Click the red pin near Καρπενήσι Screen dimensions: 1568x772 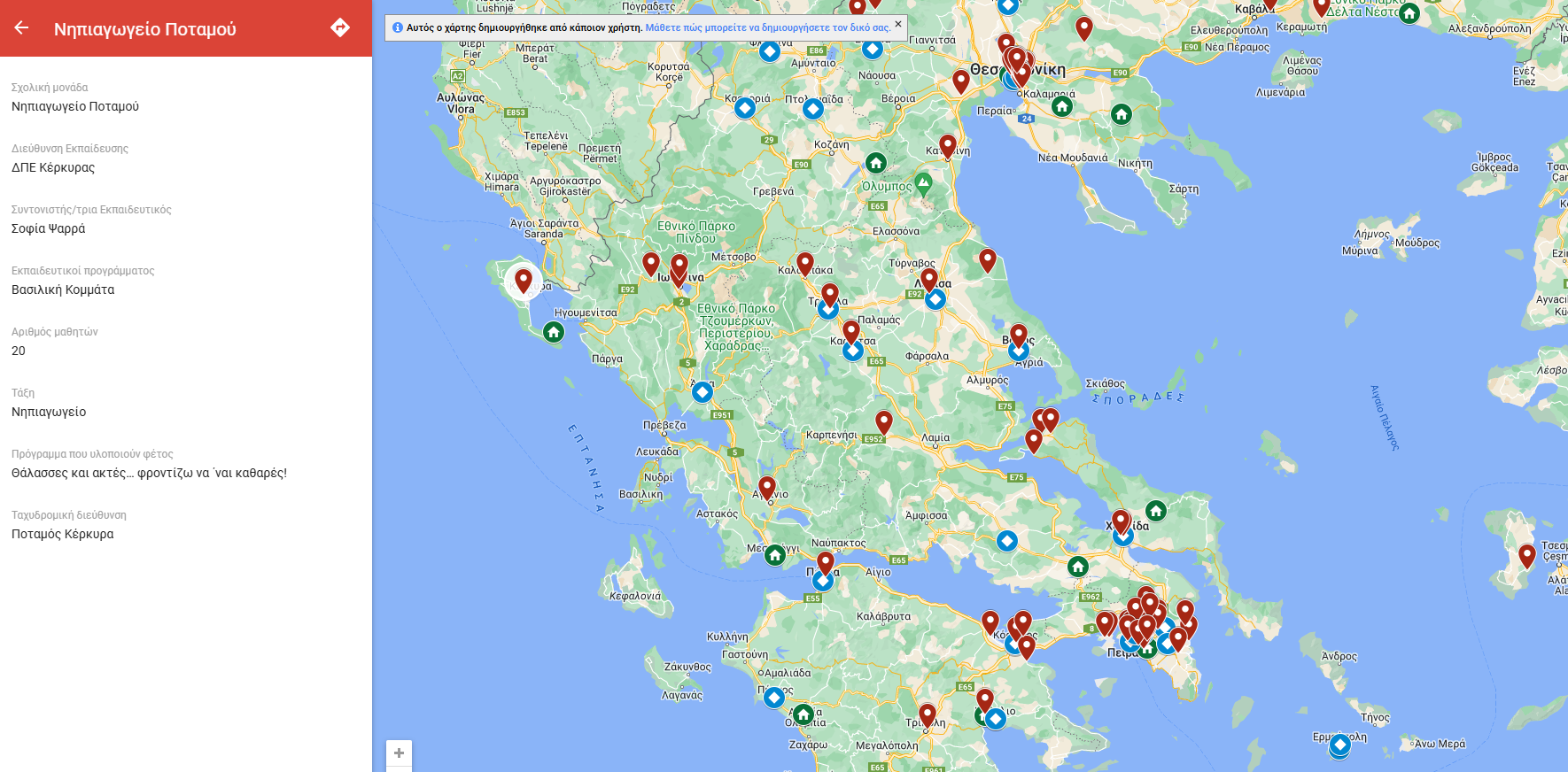(884, 422)
